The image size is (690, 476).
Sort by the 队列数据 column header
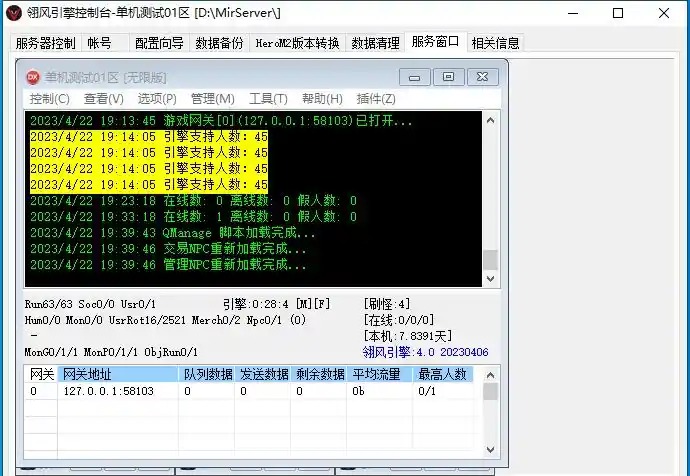[x=207, y=374]
